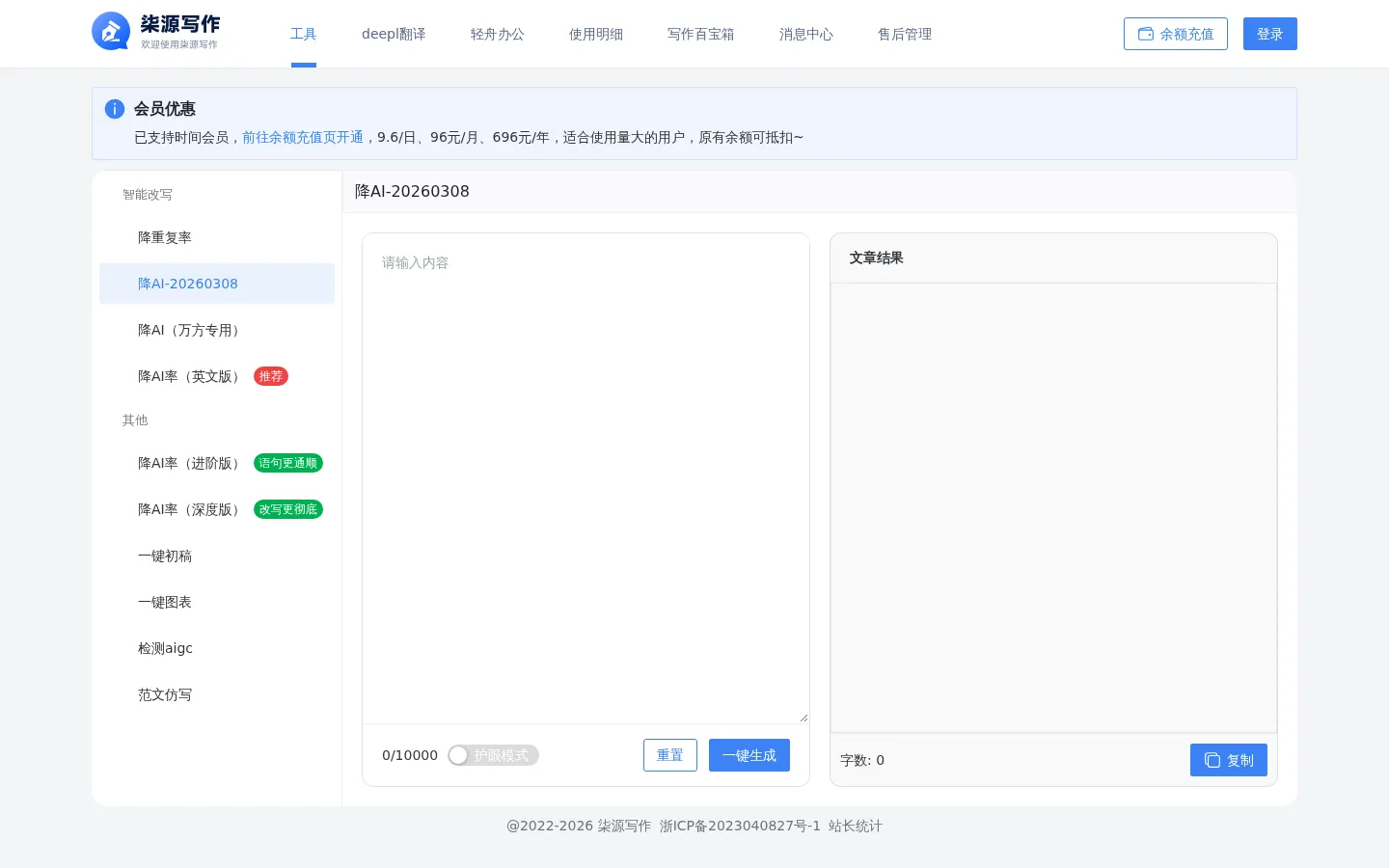Click the 登录 button
Viewport: 1389px width, 868px height.
click(x=1270, y=34)
